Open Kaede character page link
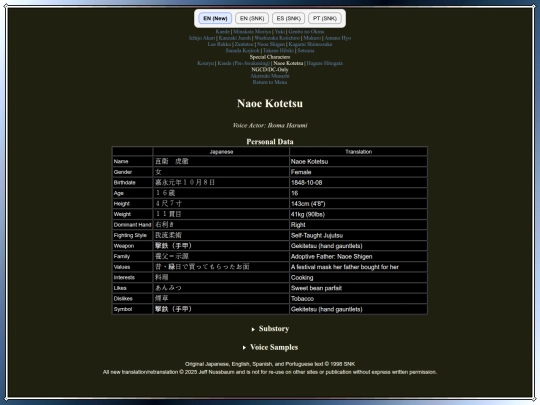540x405 pixels. pos(222,32)
